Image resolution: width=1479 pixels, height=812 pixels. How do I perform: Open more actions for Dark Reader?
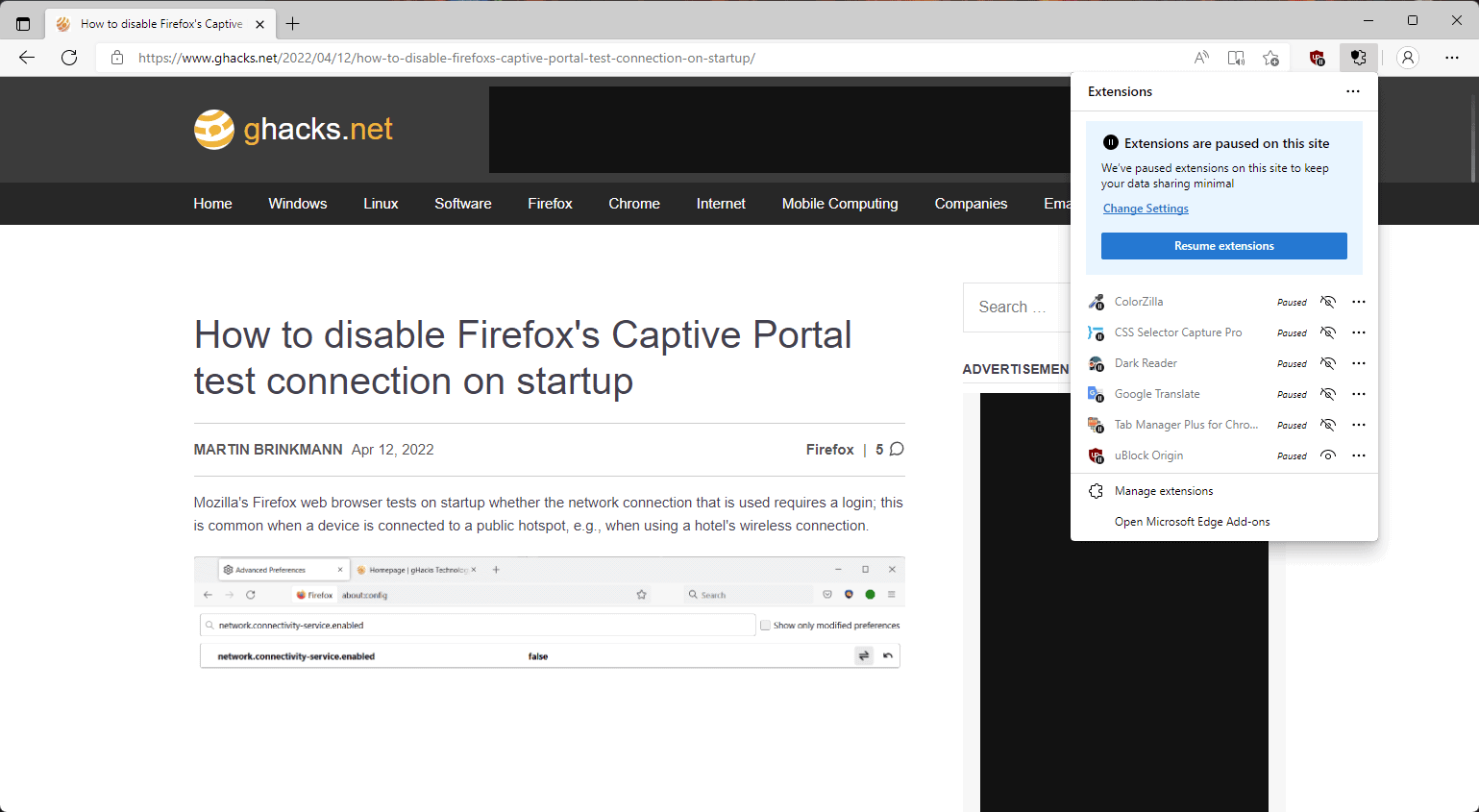click(x=1359, y=363)
